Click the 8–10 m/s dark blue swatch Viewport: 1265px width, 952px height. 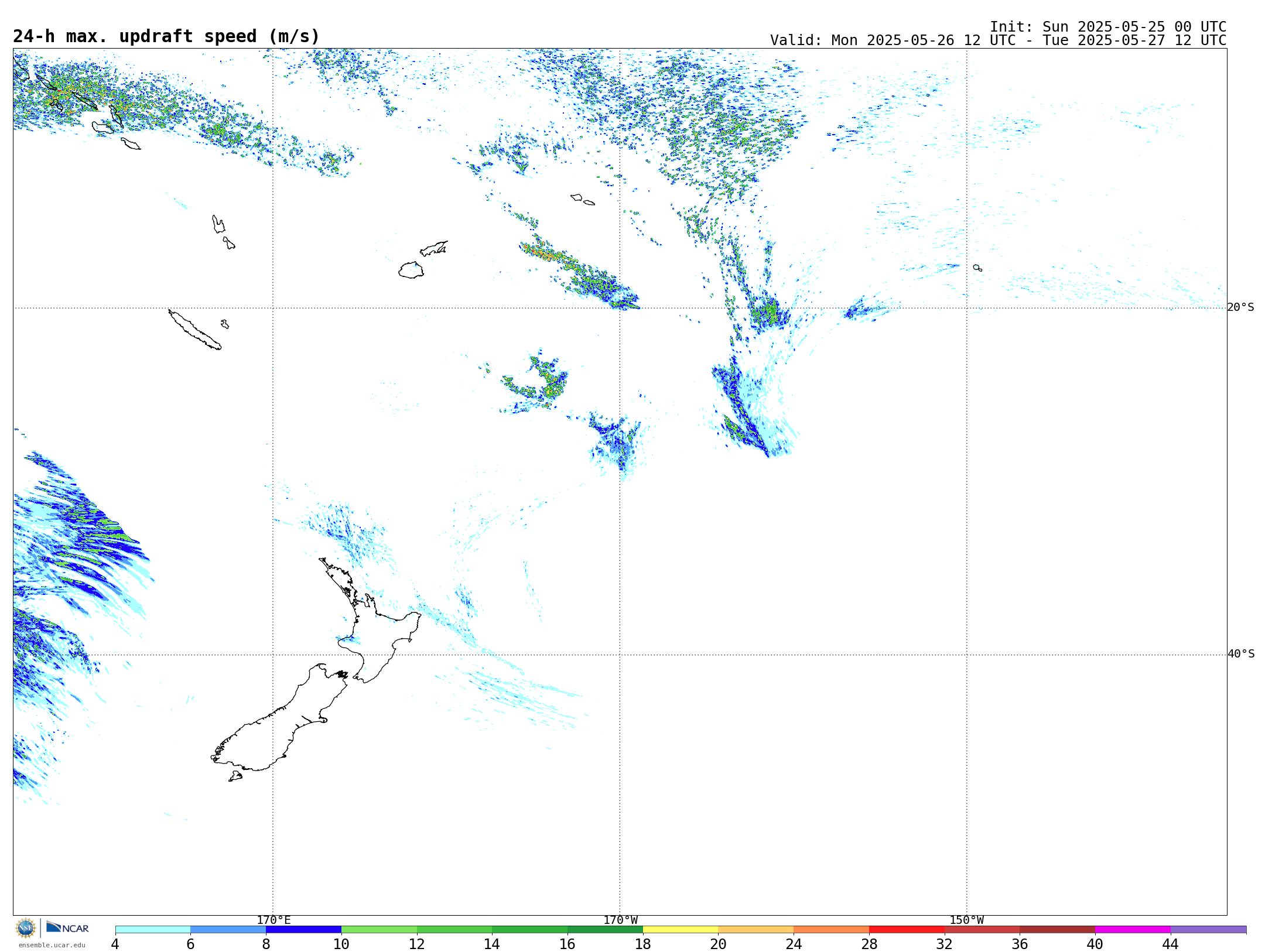[x=304, y=930]
